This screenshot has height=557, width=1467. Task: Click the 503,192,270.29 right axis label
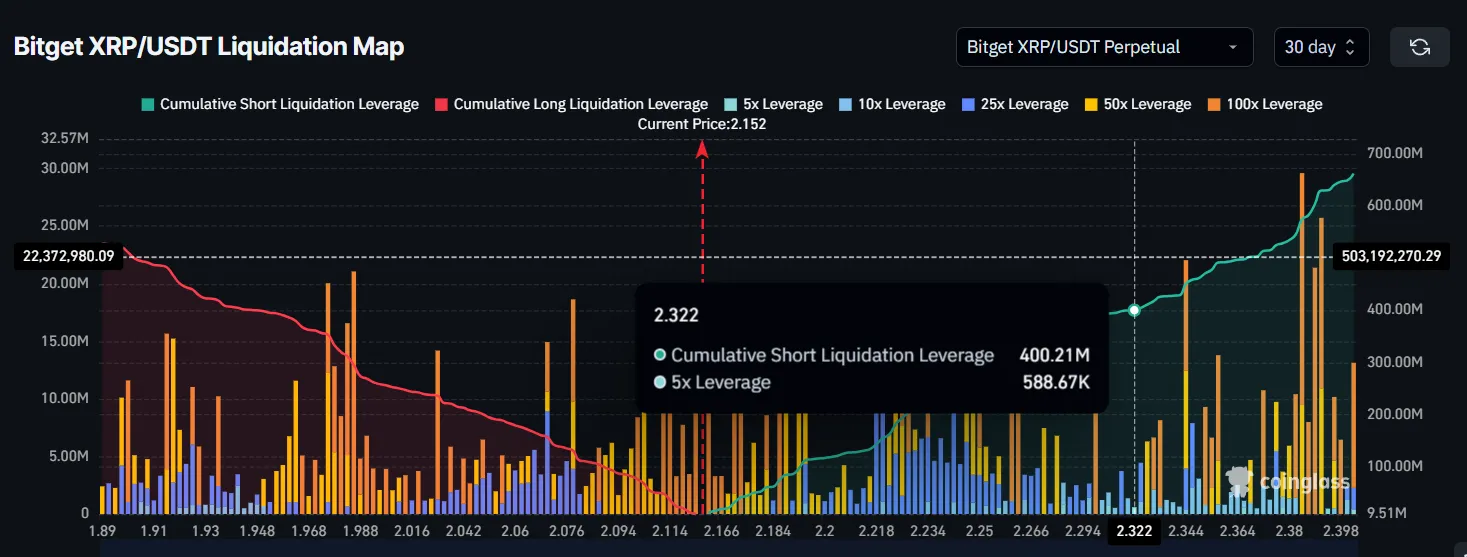coord(1391,256)
